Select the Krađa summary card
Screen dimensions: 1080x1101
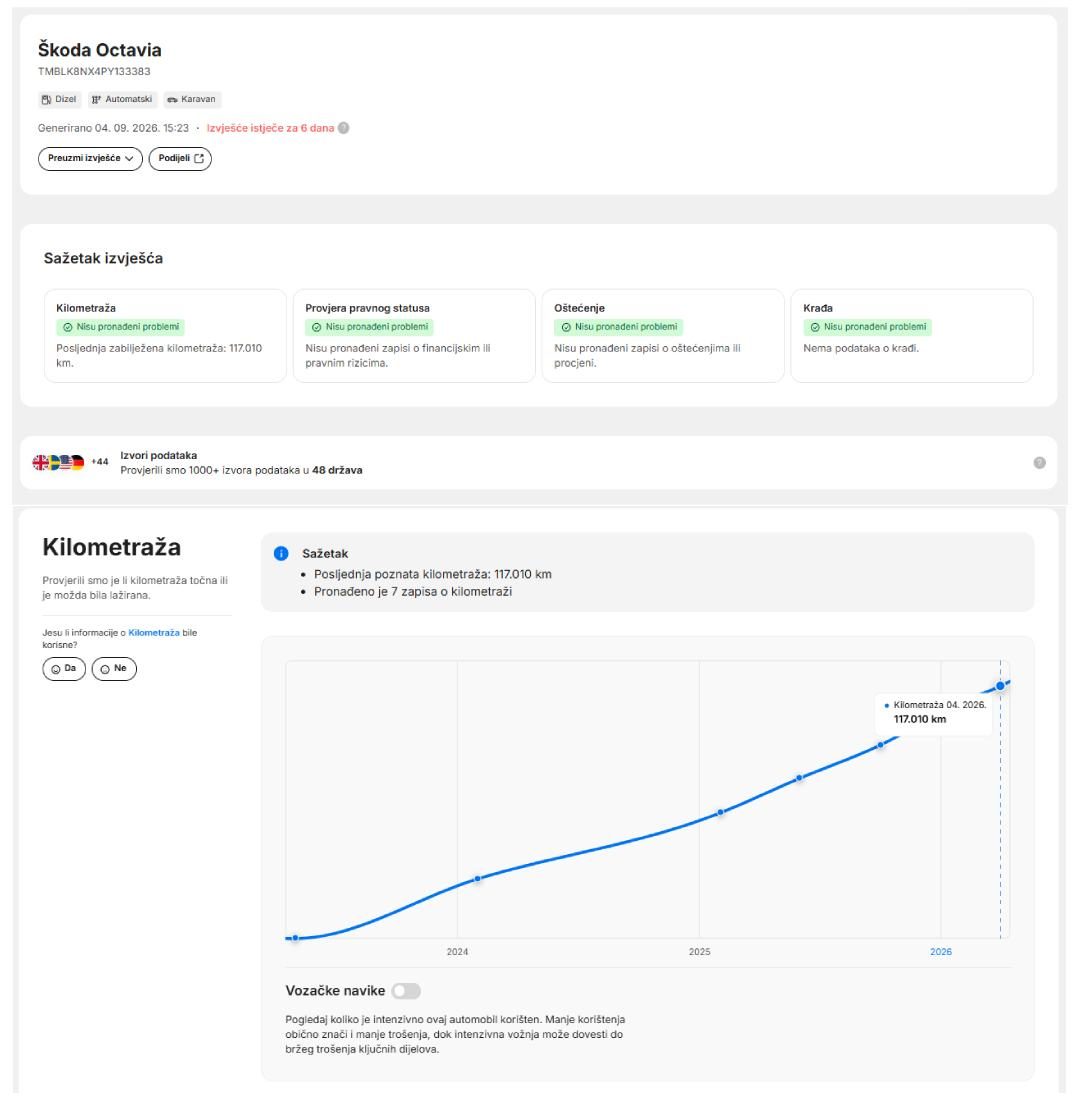pyautogui.click(x=911, y=336)
